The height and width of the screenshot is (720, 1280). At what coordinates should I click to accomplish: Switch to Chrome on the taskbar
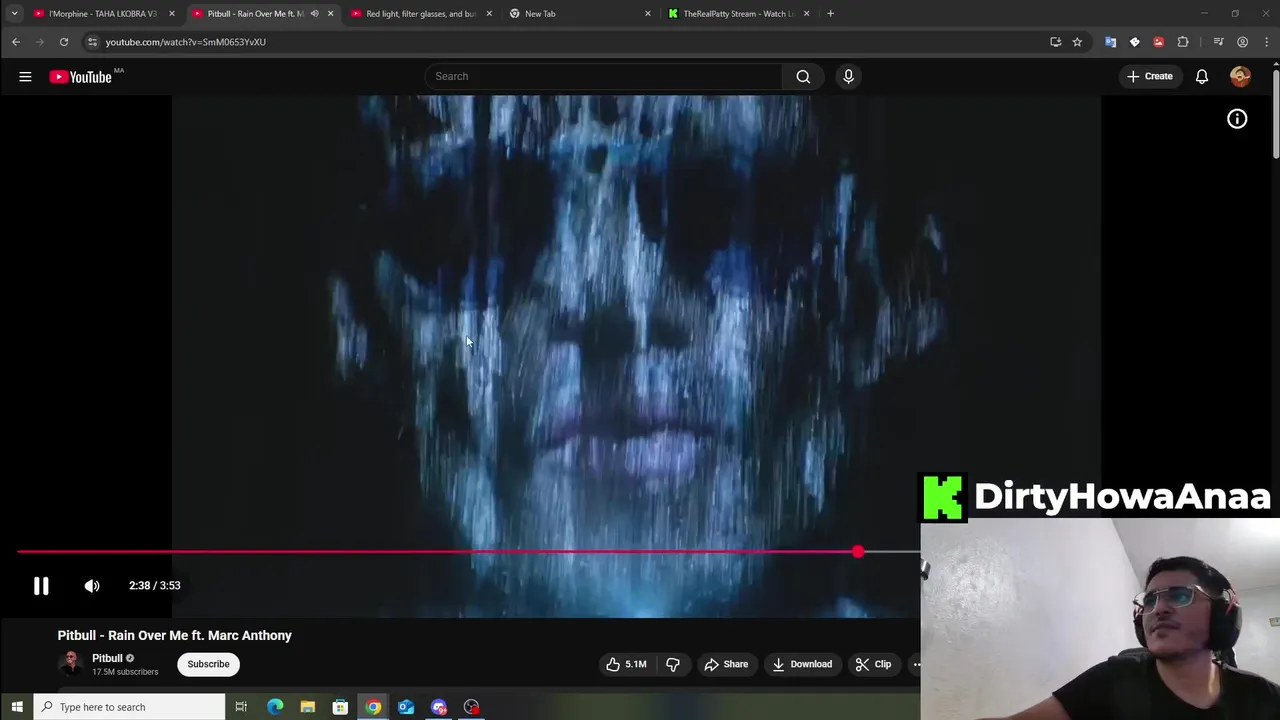click(x=373, y=707)
